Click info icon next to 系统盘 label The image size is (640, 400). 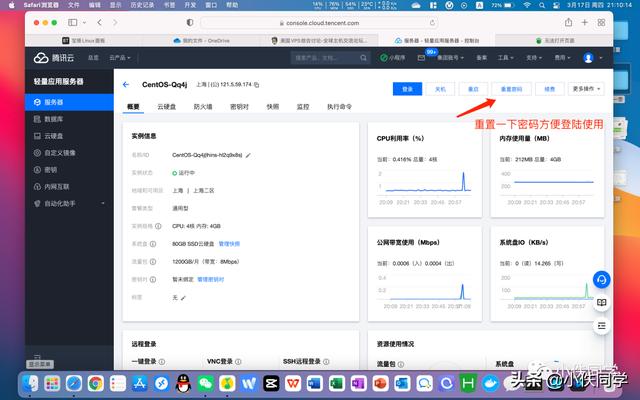click(x=153, y=244)
